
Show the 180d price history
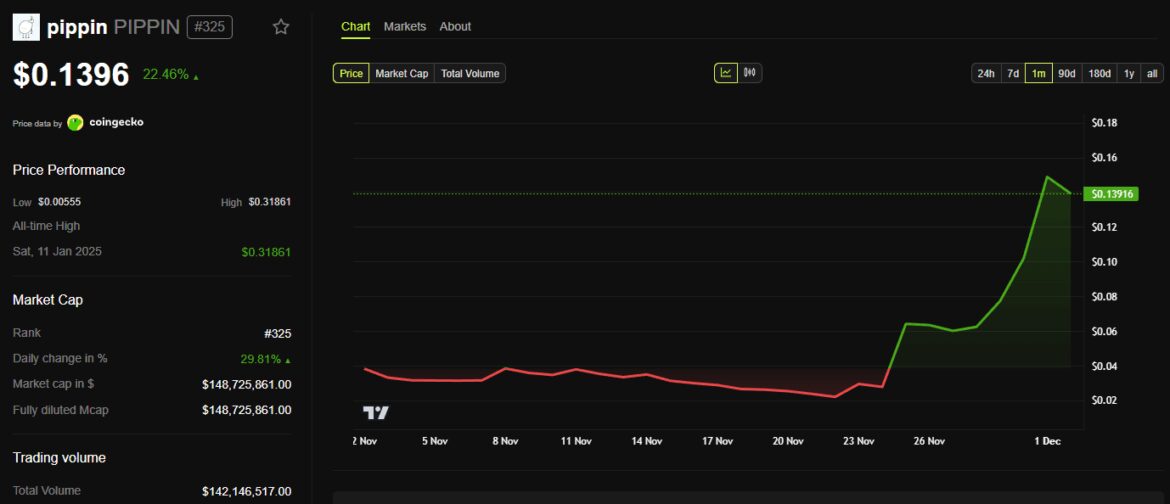[1099, 73]
